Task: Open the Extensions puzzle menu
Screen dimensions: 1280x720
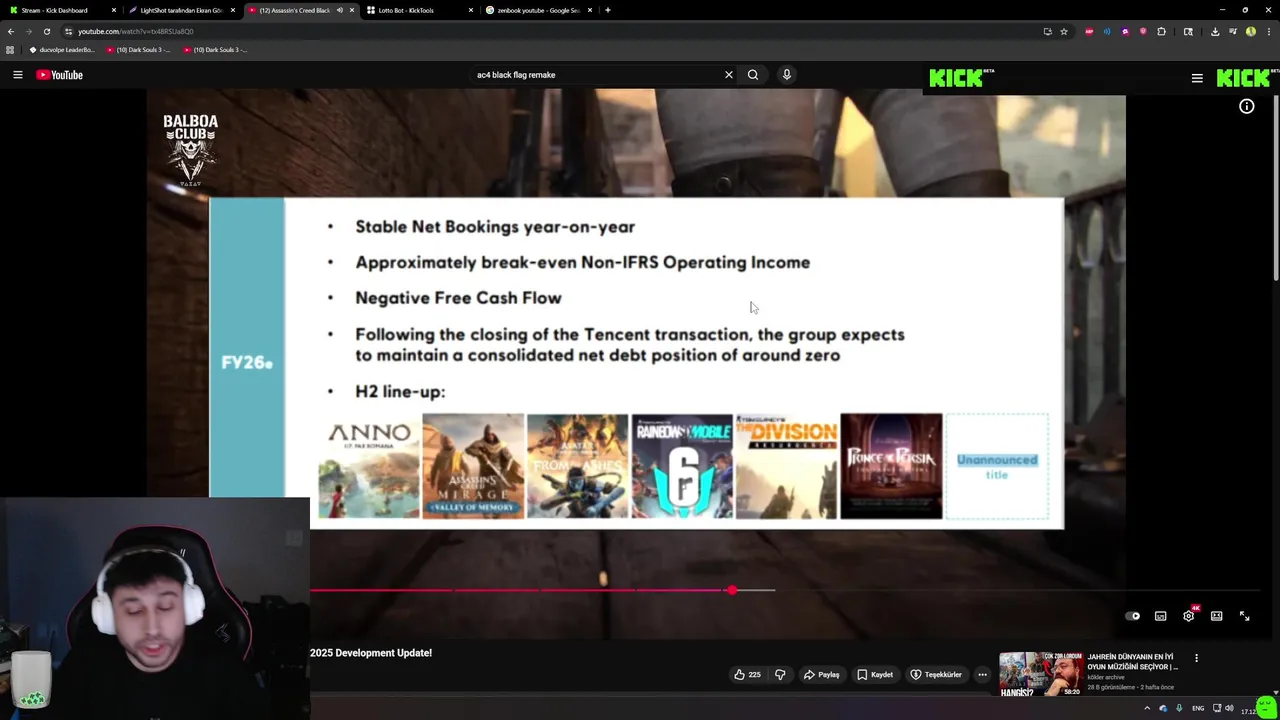Action: pyautogui.click(x=1162, y=31)
